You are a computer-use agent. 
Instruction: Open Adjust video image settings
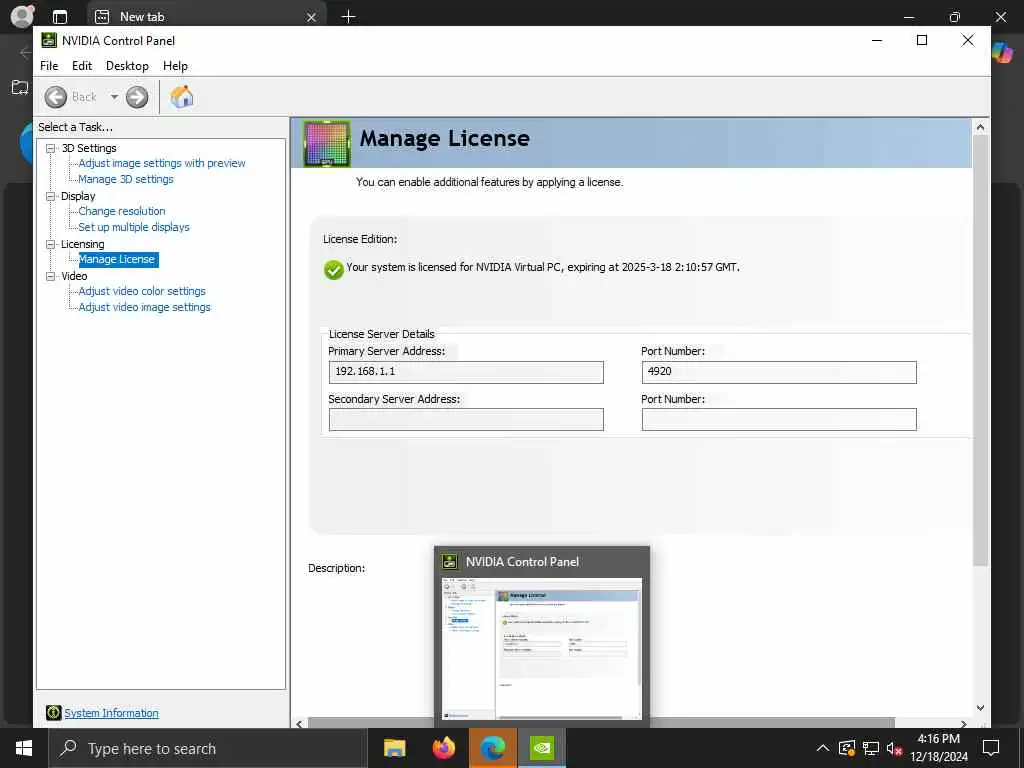pyautogui.click(x=144, y=307)
